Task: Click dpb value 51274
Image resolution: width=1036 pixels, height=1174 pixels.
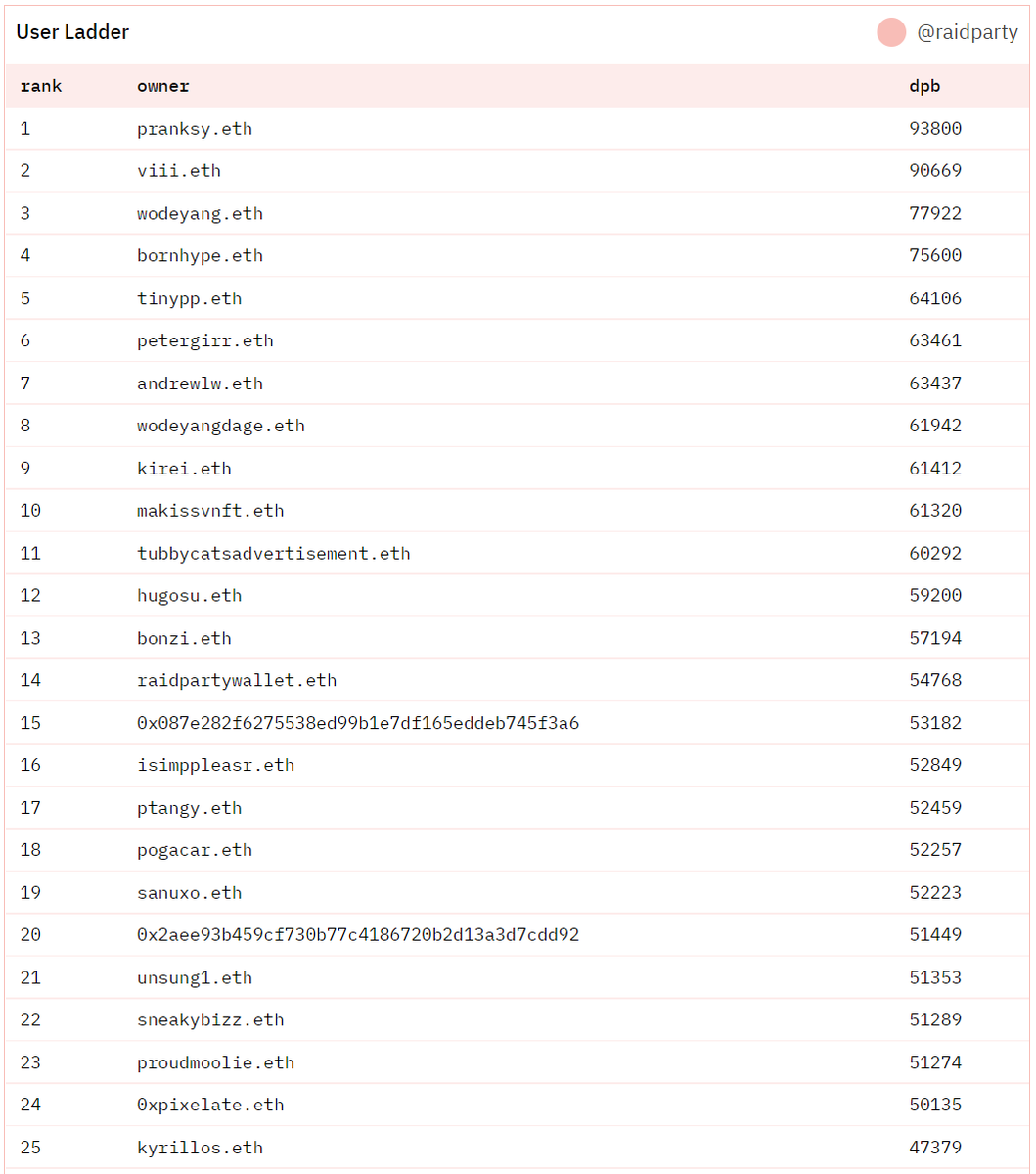Action: tap(935, 1062)
